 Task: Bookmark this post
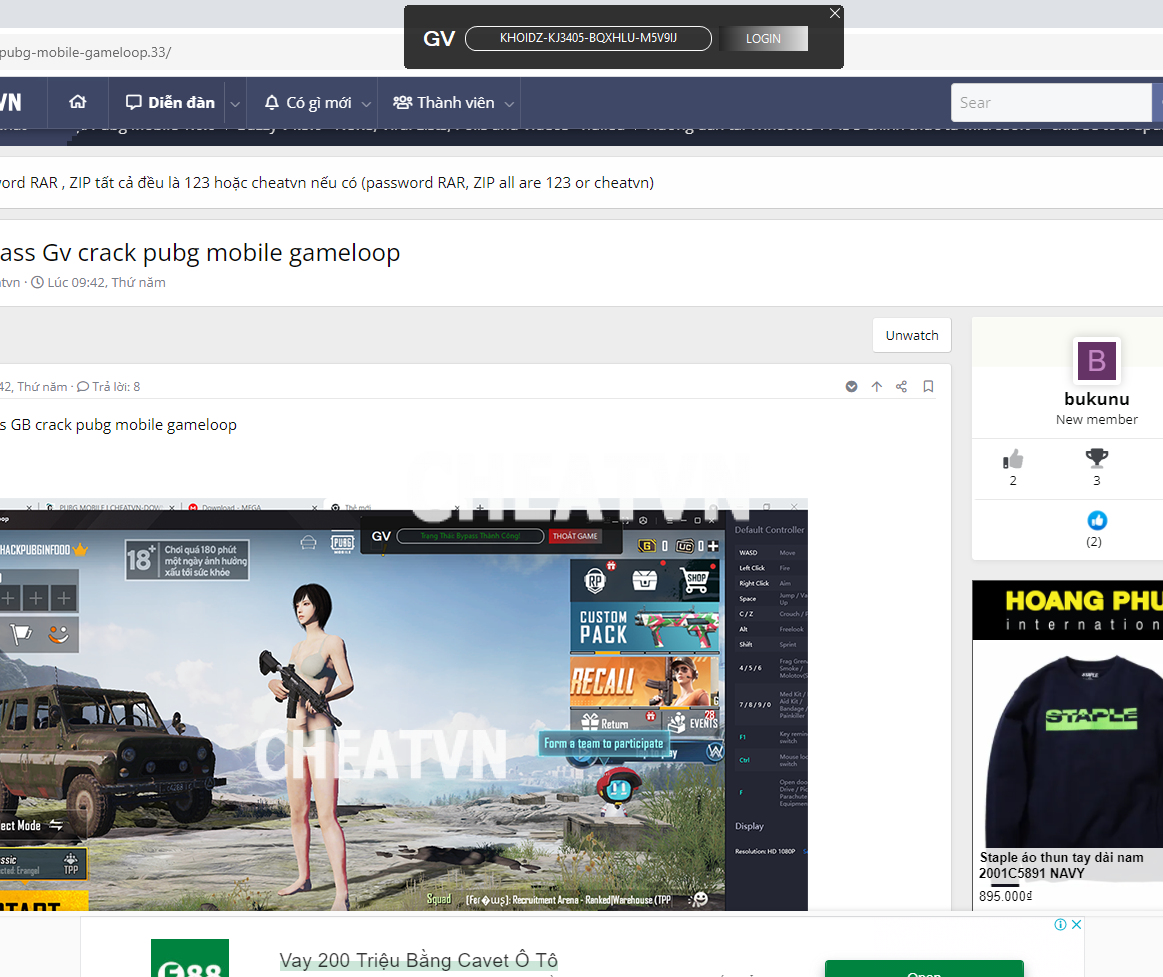pos(928,387)
